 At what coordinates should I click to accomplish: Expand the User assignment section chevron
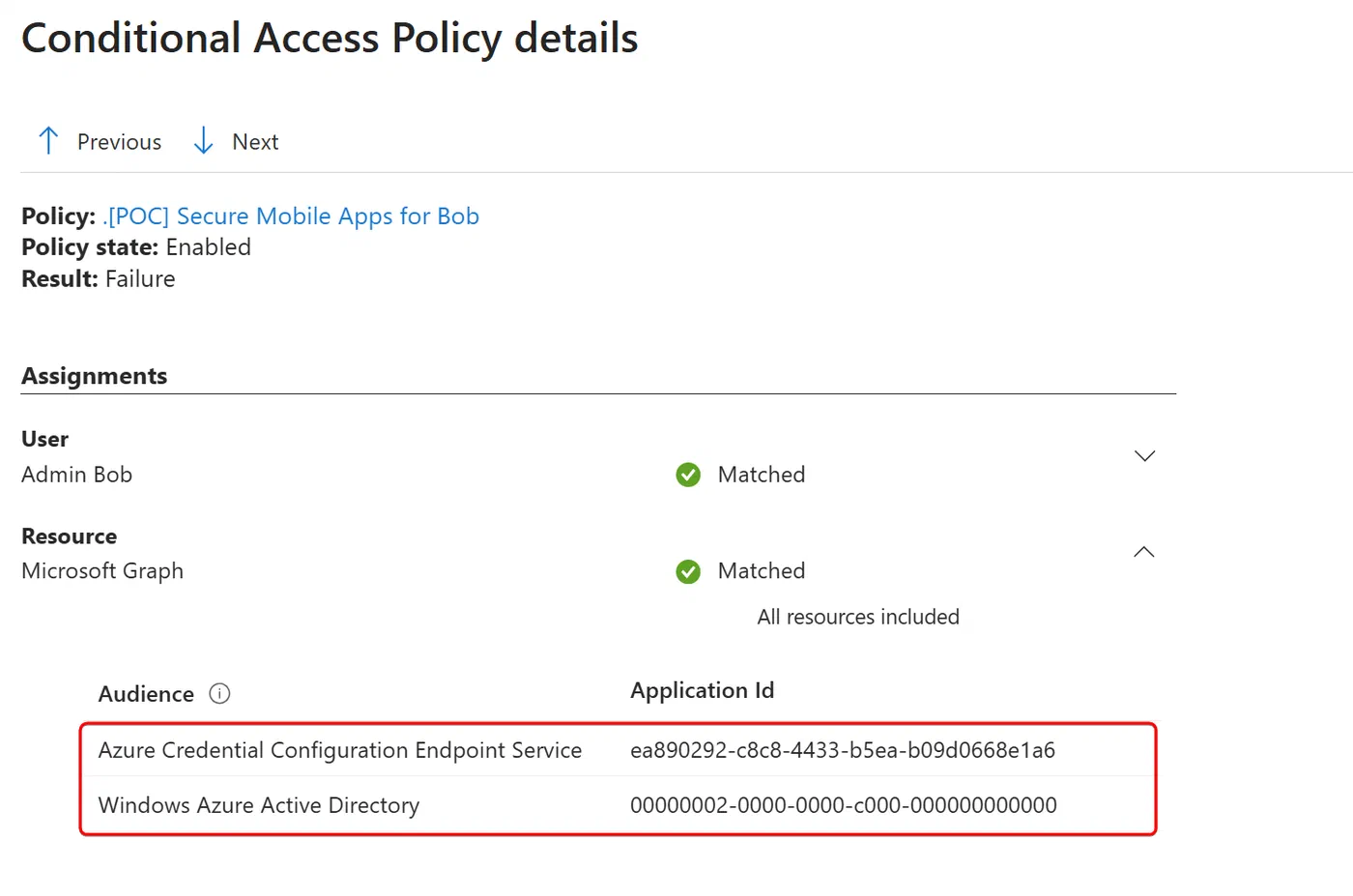pyautogui.click(x=1144, y=456)
